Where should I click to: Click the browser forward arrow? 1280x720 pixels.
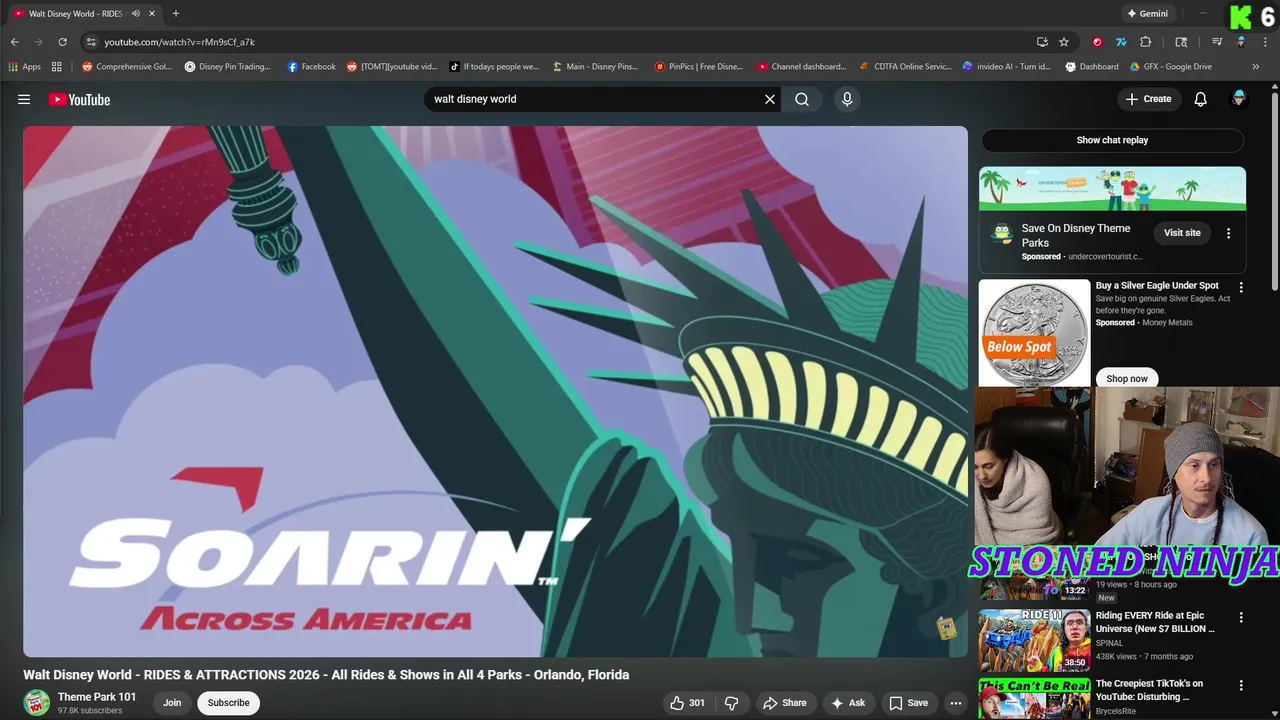pos(38,42)
